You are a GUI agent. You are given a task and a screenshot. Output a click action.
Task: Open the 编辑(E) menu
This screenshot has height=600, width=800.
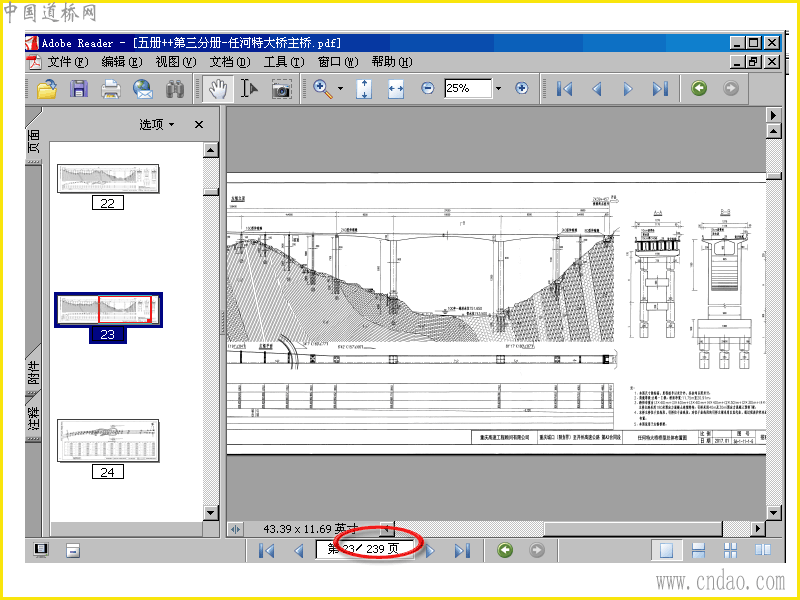click(x=121, y=62)
